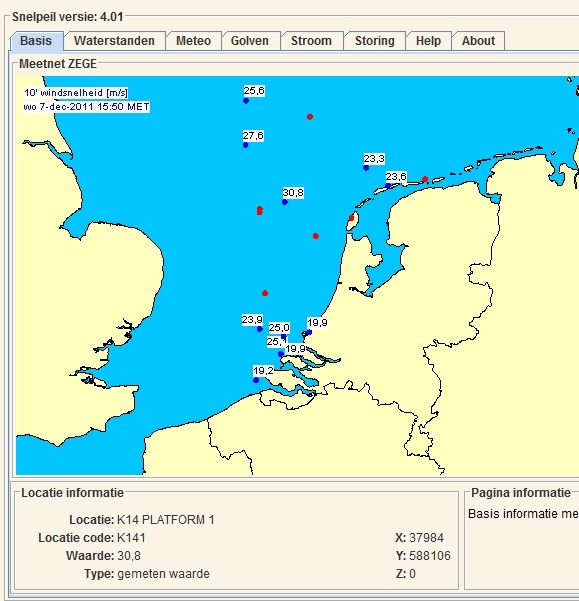Screen dimensions: 579x601
Task: Click the 10' windsnelheid [m/s] map label
Action: [x=76, y=93]
